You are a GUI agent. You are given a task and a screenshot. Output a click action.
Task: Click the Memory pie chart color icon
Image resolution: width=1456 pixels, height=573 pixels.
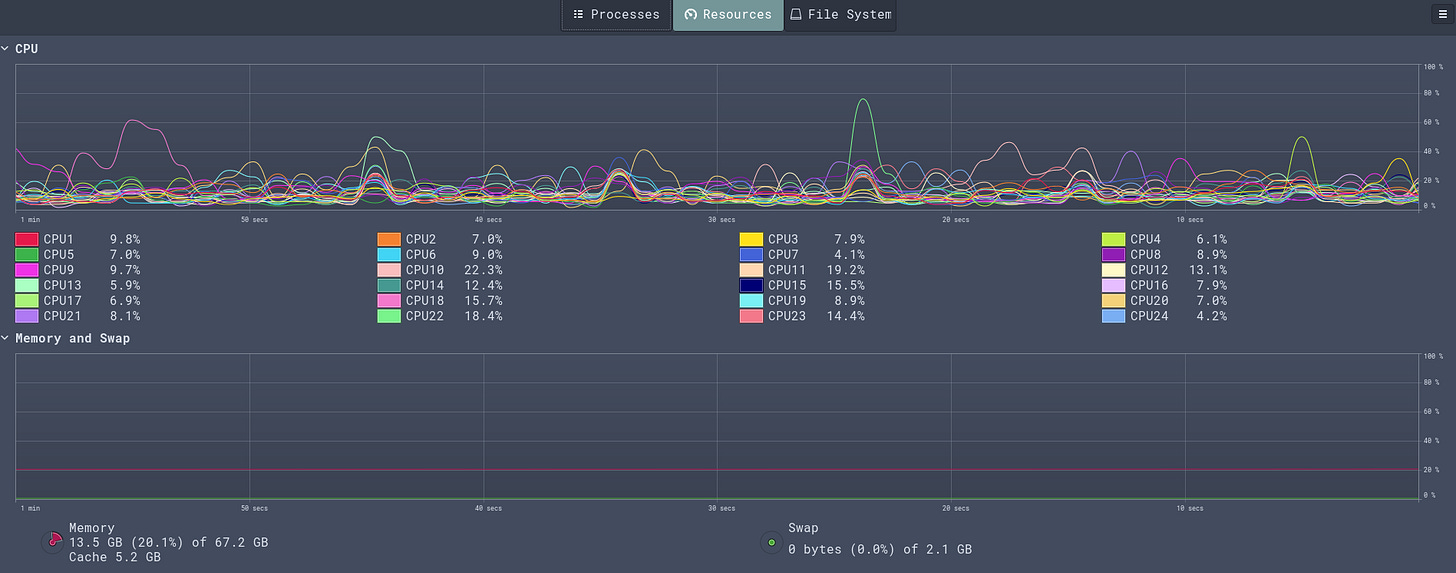[51, 542]
